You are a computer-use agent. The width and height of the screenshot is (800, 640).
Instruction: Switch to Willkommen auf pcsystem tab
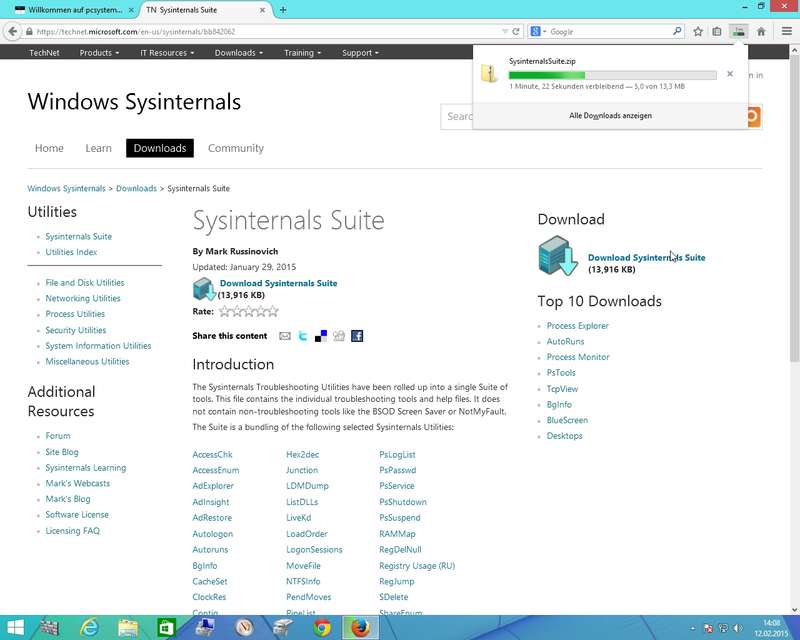click(74, 10)
